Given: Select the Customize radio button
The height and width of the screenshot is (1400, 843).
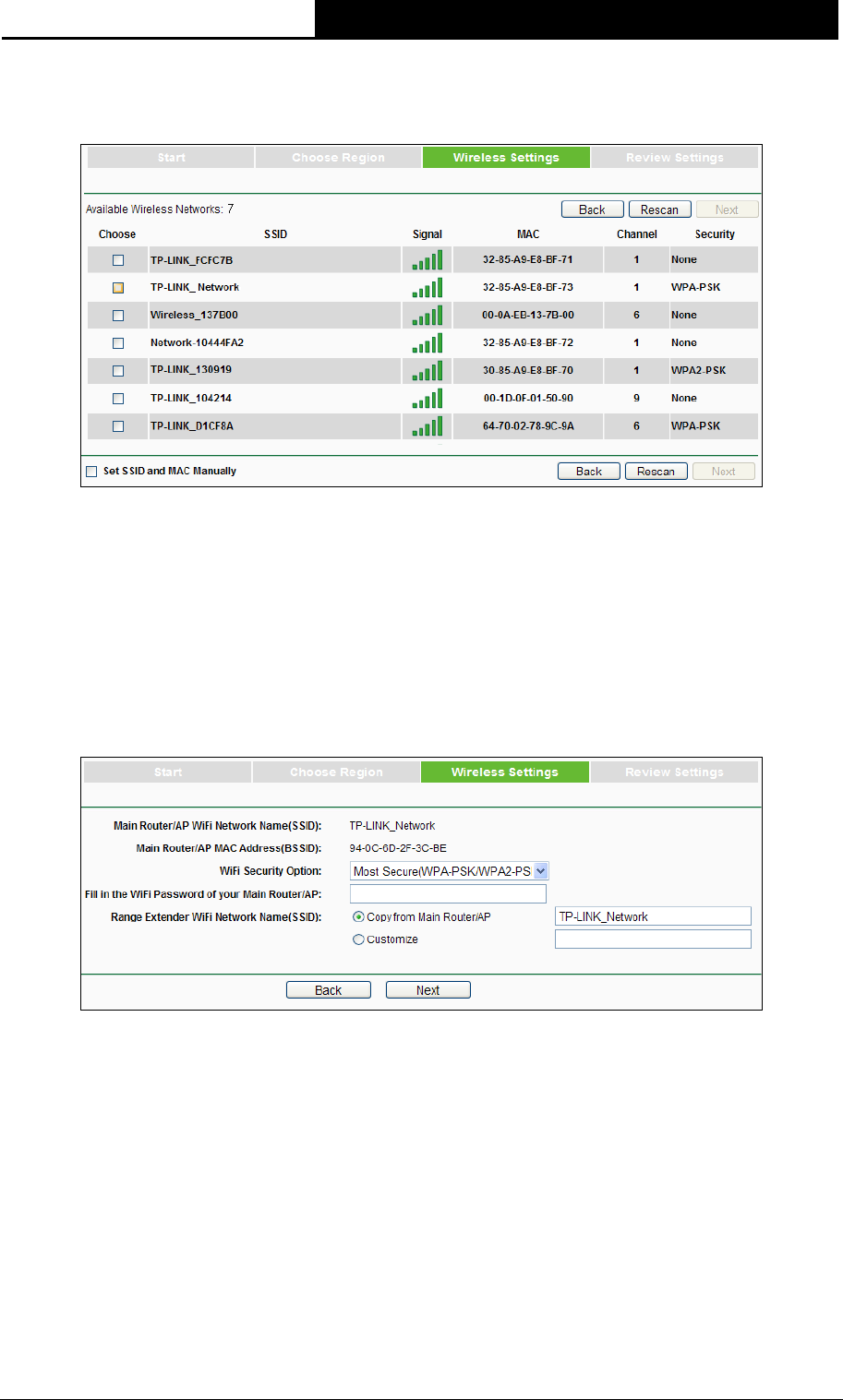Looking at the screenshot, I should pos(358,939).
